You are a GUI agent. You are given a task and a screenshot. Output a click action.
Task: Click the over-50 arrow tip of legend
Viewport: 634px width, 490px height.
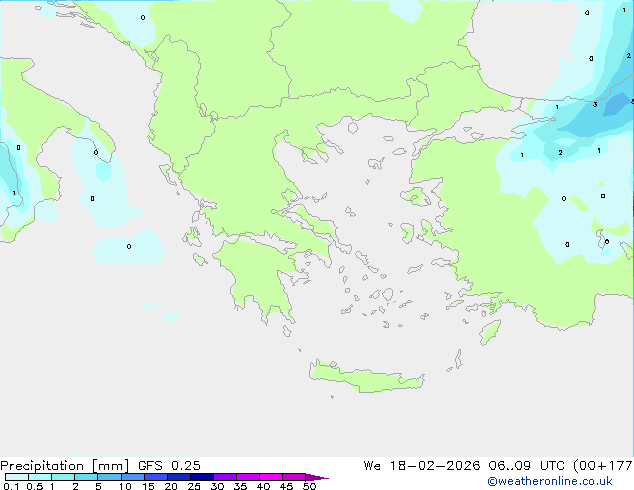(317, 477)
